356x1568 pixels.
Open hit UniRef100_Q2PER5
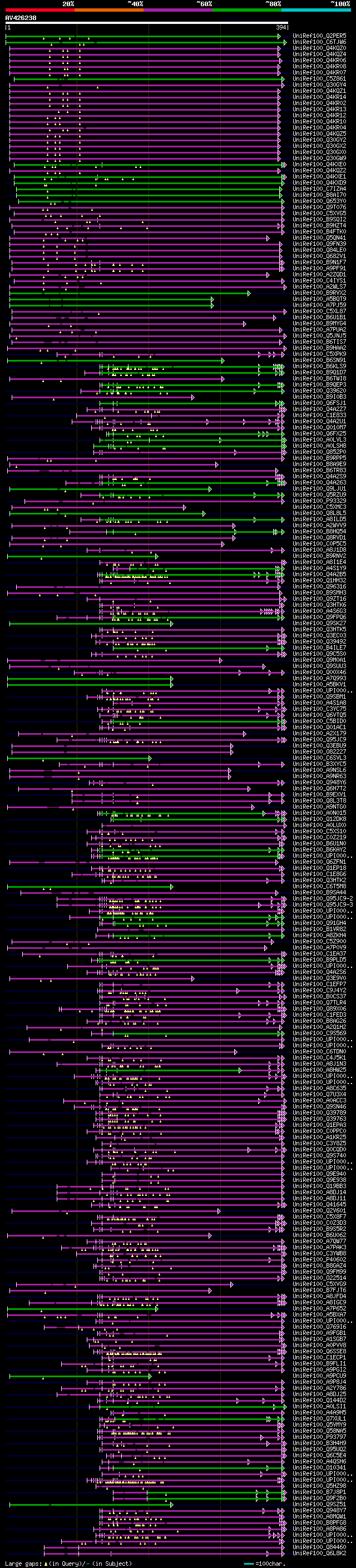319,36
